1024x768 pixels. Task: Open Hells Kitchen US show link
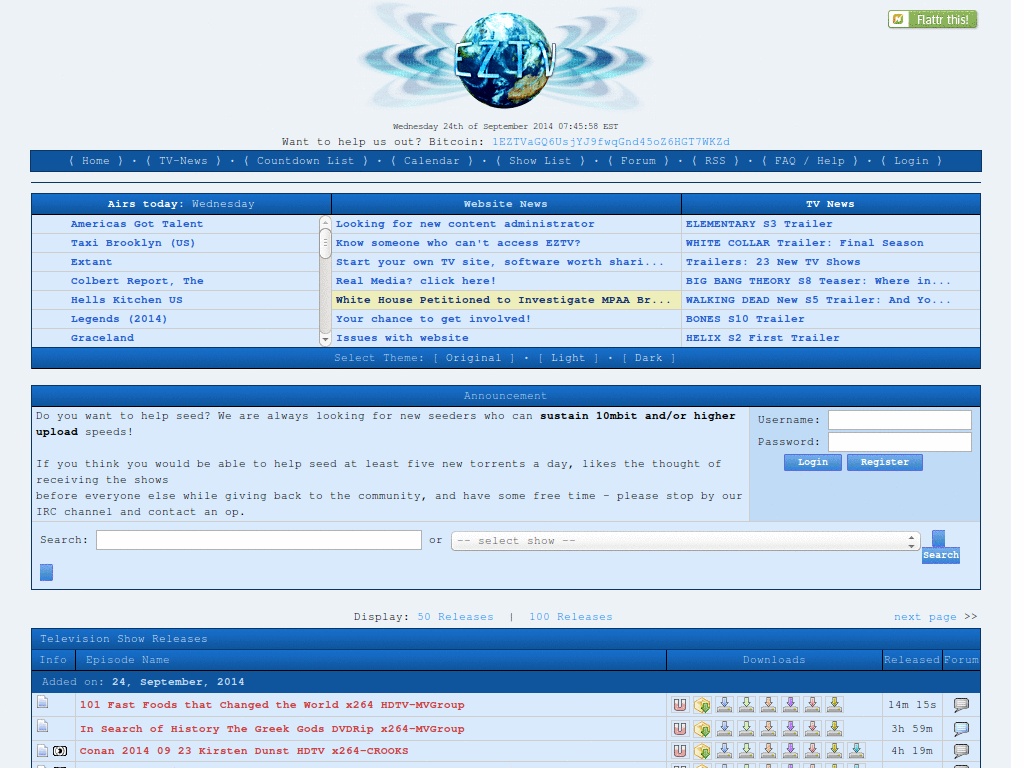127,300
